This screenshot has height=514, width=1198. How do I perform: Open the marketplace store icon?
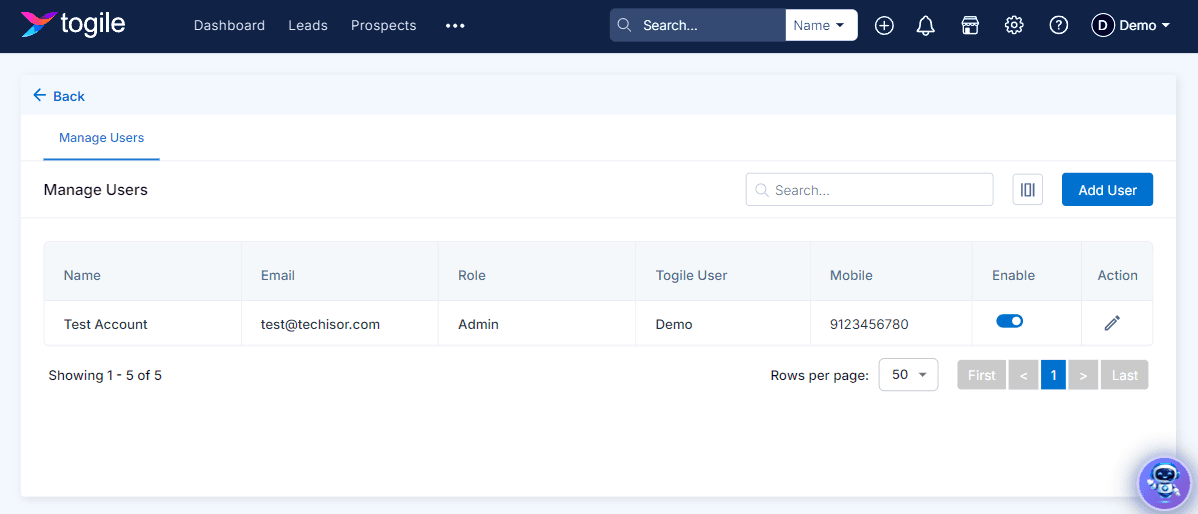(970, 25)
